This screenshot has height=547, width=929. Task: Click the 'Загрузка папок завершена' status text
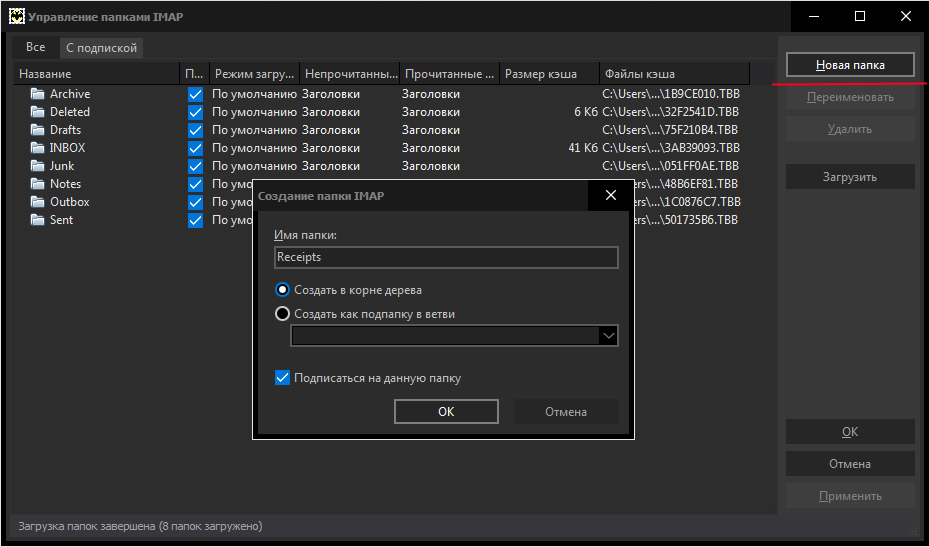click(x=140, y=526)
